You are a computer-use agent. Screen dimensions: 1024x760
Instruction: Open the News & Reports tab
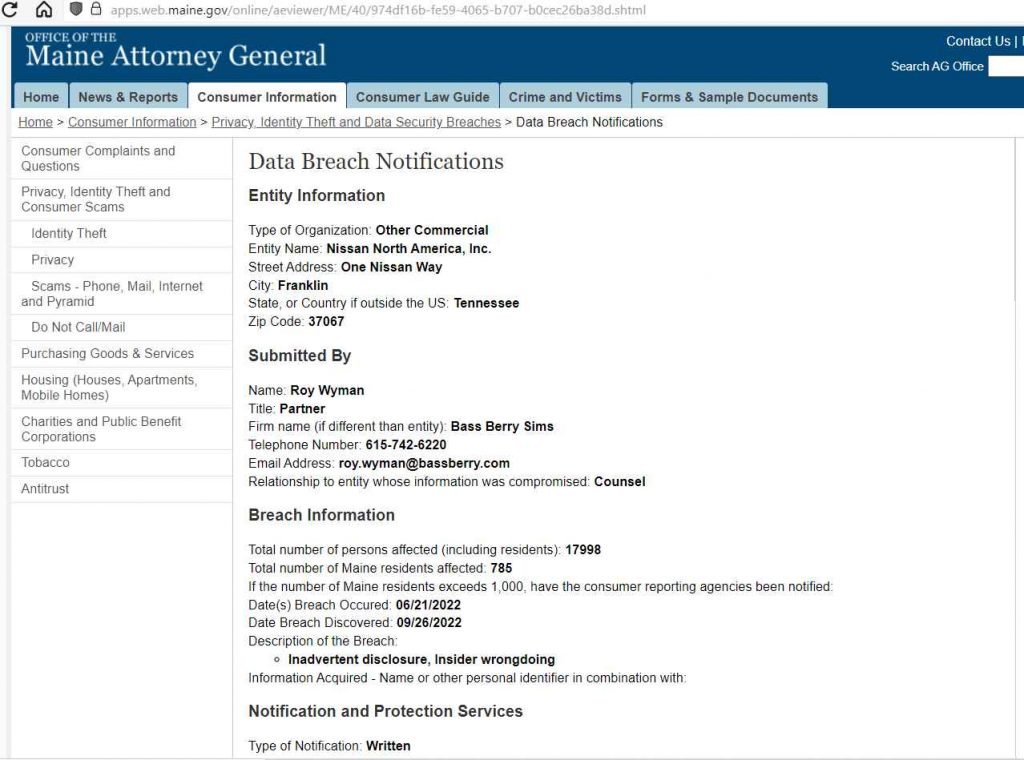(128, 97)
